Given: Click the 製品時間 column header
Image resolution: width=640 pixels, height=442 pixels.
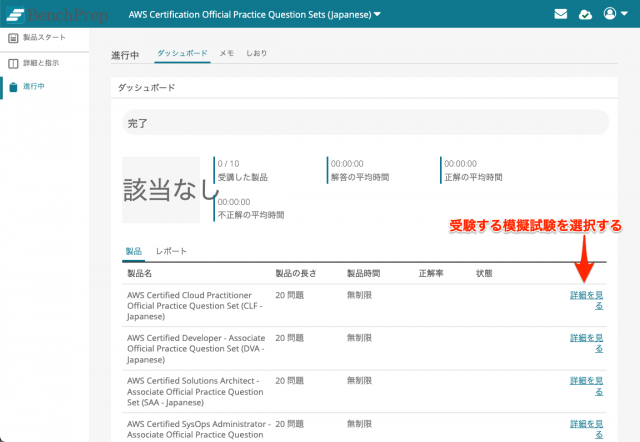Looking at the screenshot, I should [364, 273].
